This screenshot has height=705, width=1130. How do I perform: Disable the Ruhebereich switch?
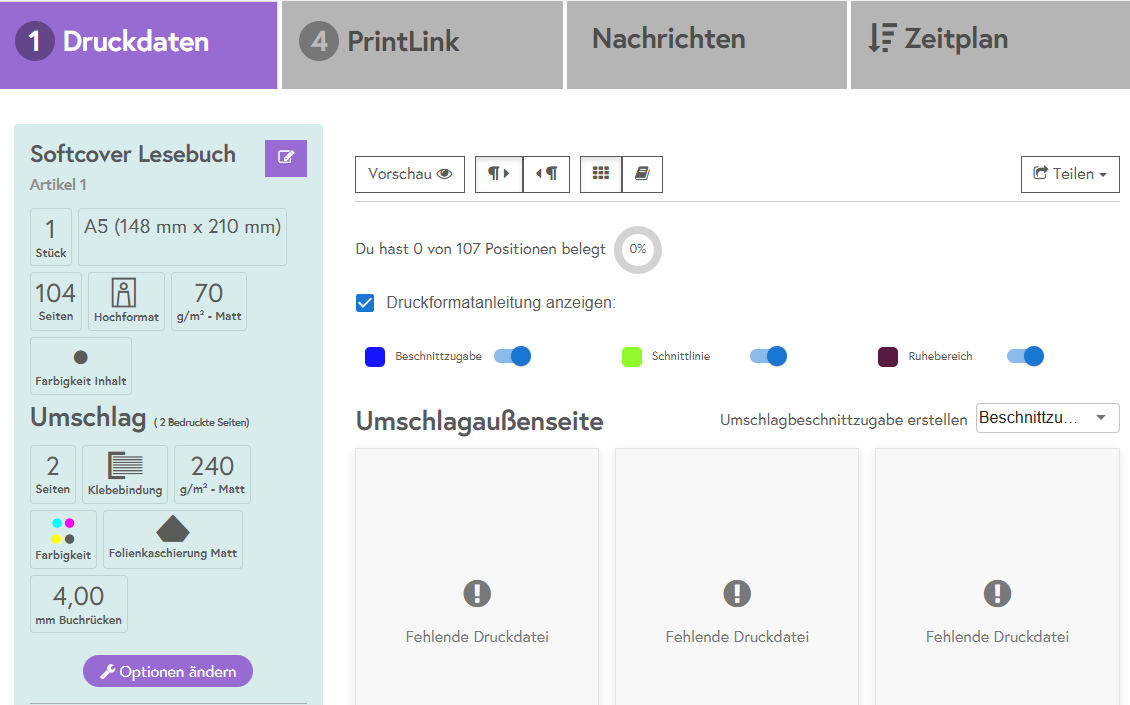click(1025, 356)
